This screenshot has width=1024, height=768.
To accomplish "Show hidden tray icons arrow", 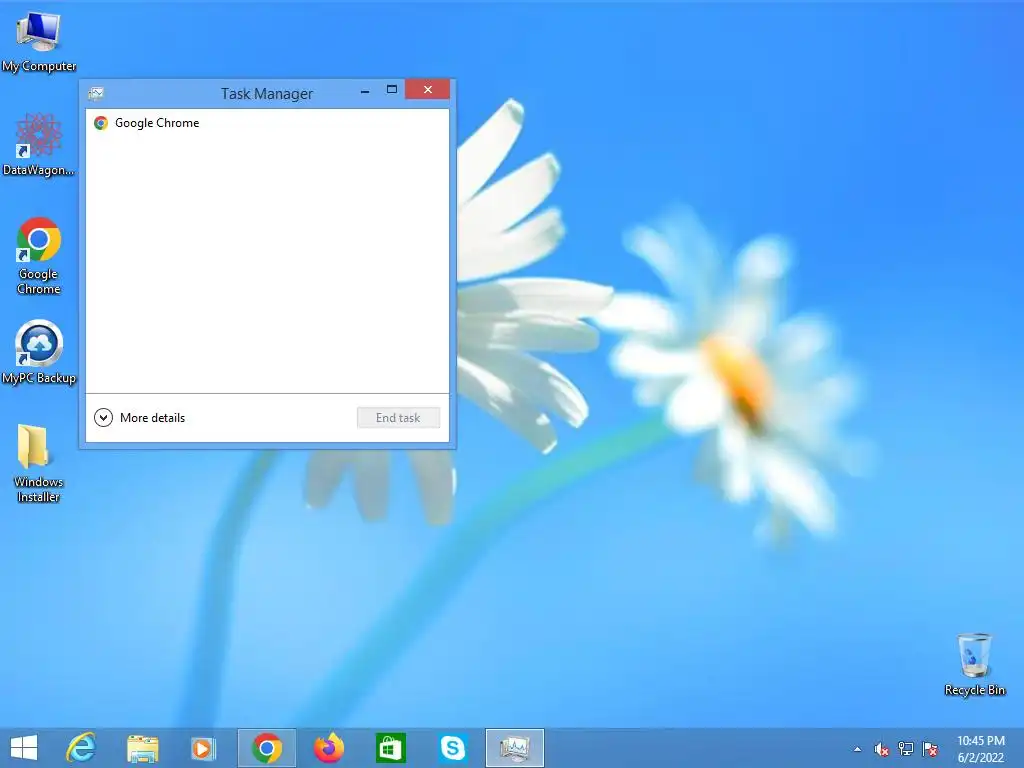I will [x=857, y=749].
